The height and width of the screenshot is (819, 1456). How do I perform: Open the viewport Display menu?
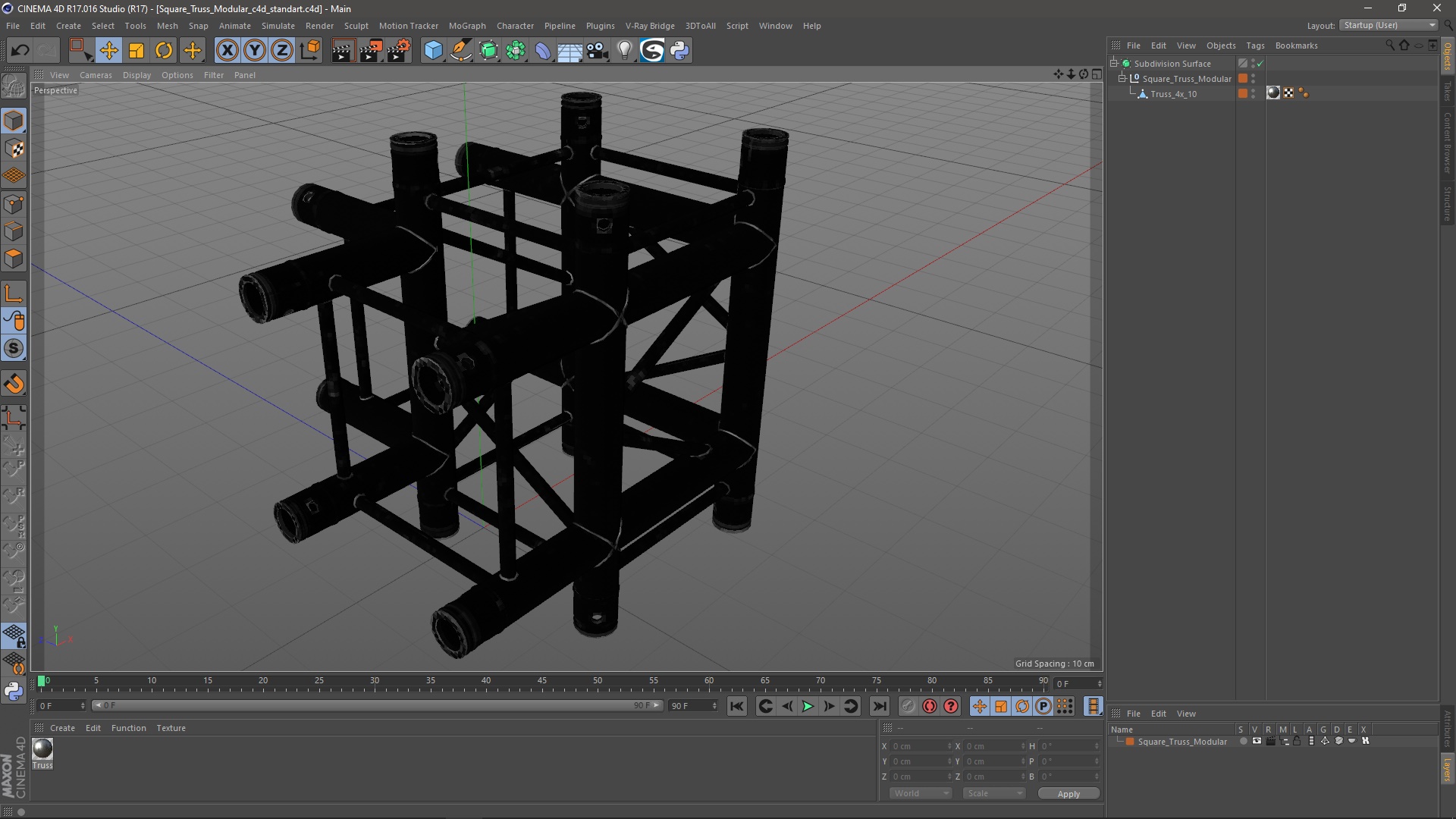[136, 75]
